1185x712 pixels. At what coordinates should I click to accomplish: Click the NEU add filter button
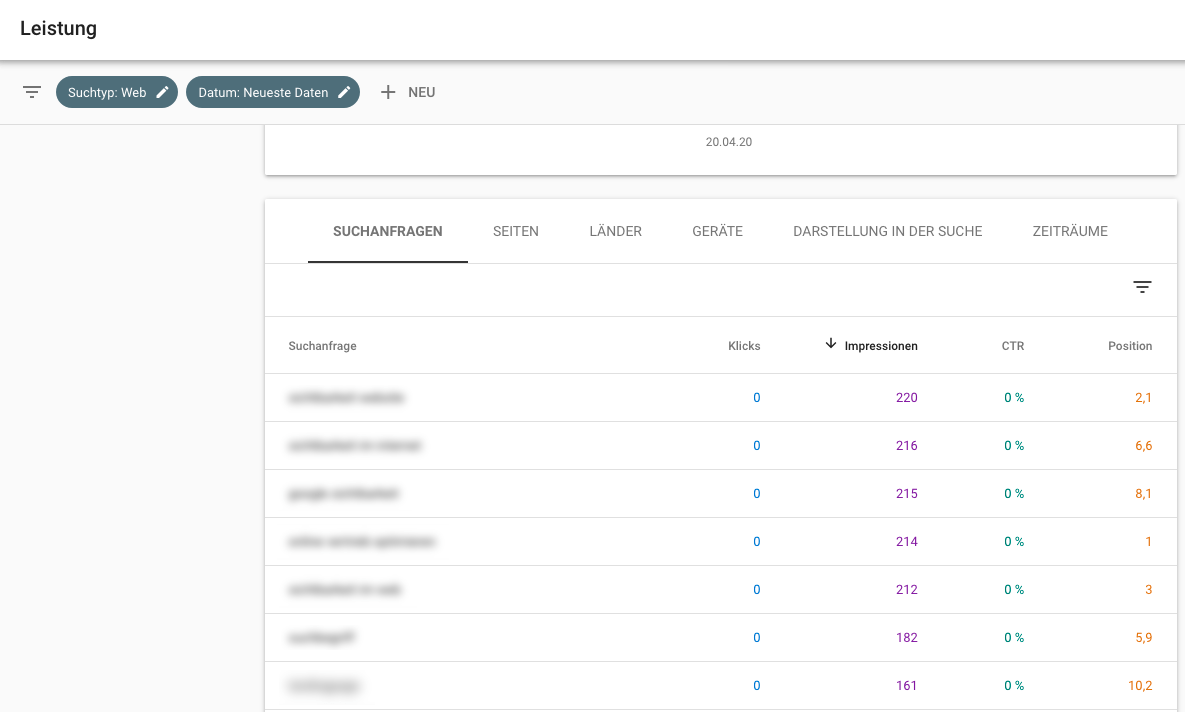pyautogui.click(x=420, y=92)
